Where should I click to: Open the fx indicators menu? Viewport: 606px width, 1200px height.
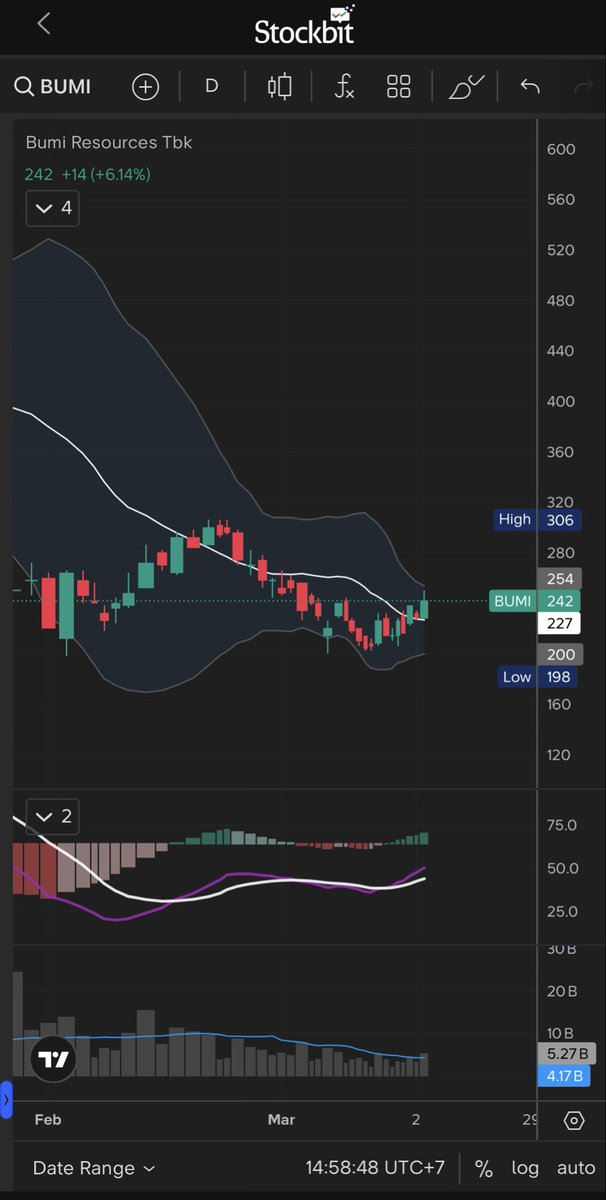pos(343,87)
